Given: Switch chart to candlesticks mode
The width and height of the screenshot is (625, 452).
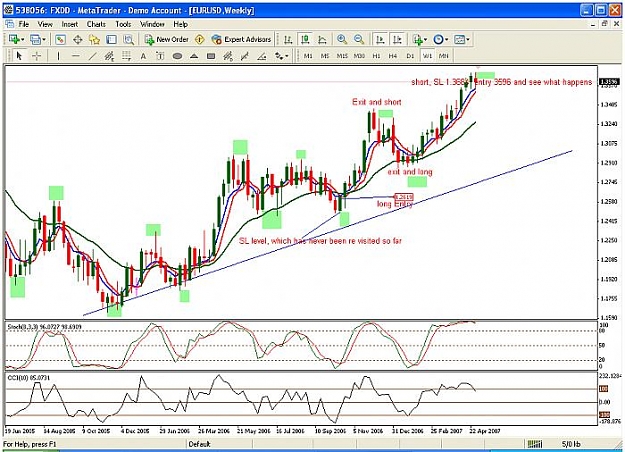Looking at the screenshot, I should [305, 39].
